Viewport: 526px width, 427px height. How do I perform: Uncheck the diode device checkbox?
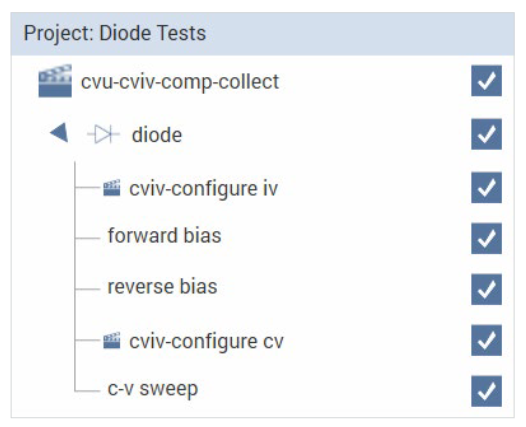(486, 134)
